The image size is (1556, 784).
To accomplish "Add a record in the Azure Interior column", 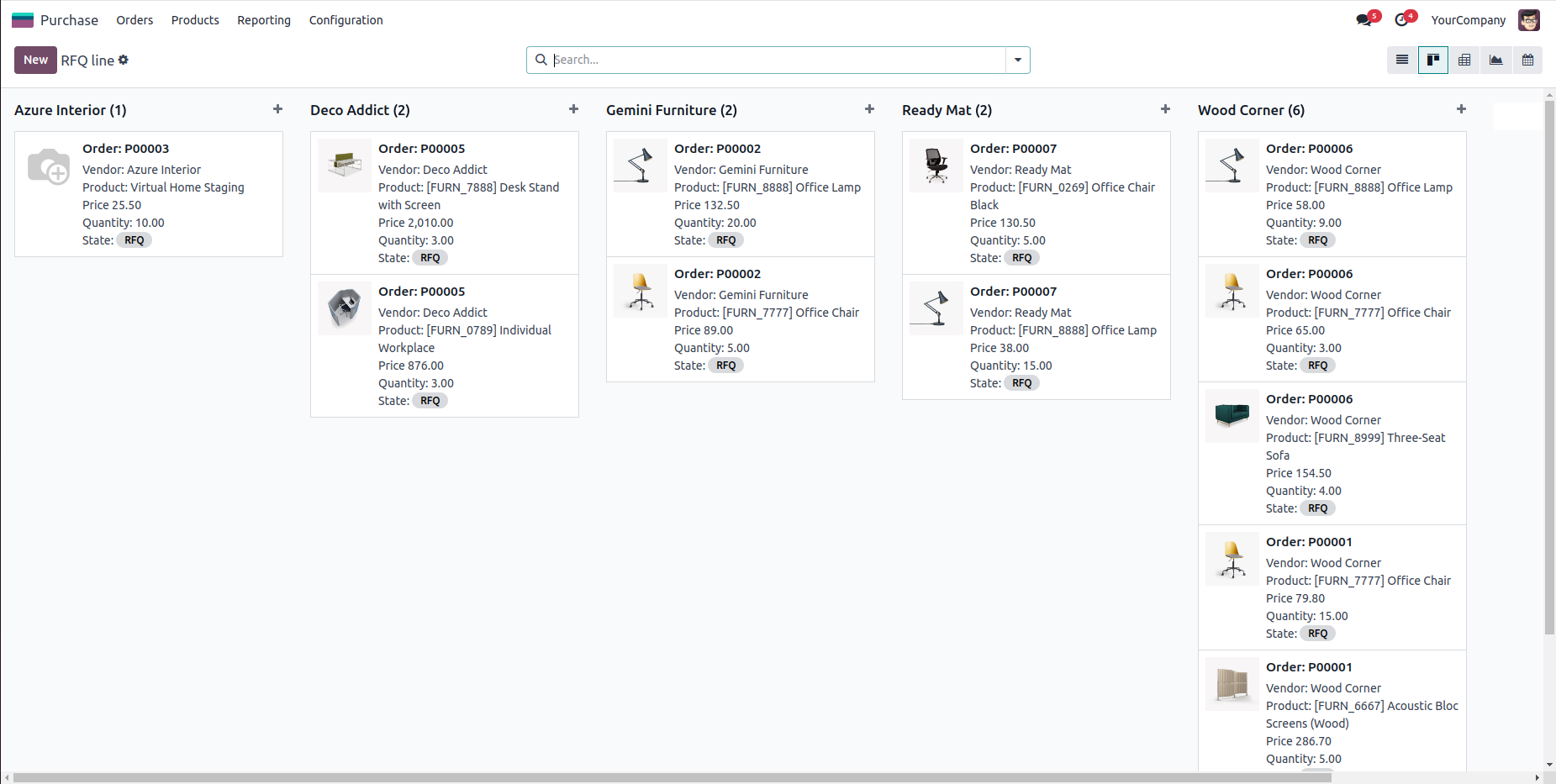I will click(278, 109).
